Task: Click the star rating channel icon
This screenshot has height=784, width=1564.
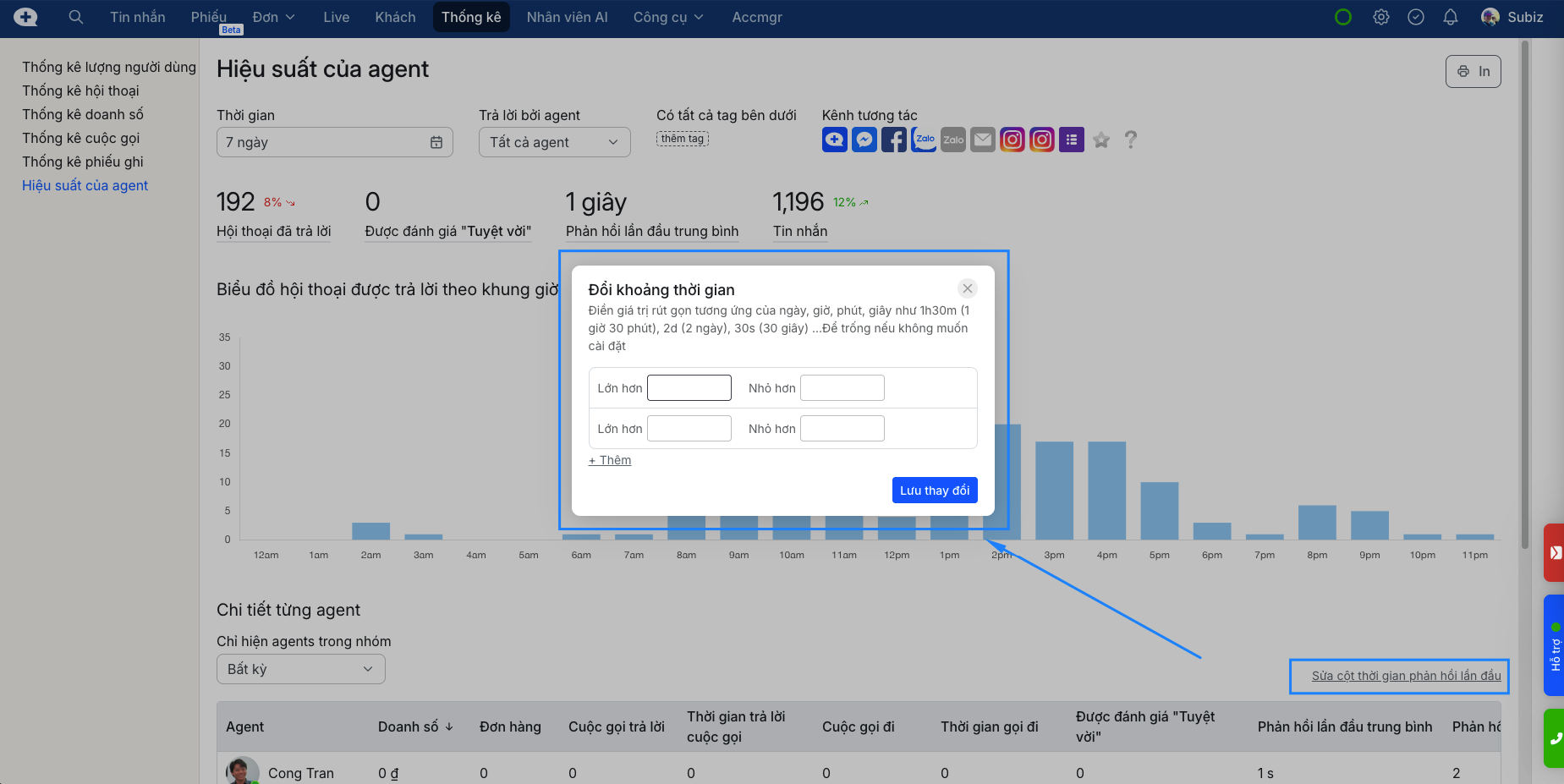Action: [1100, 140]
